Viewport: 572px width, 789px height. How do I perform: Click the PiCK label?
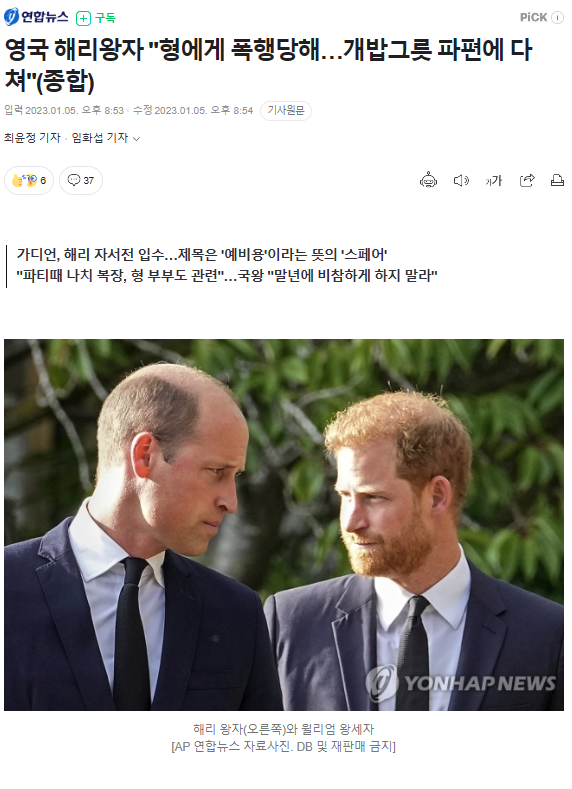click(533, 18)
